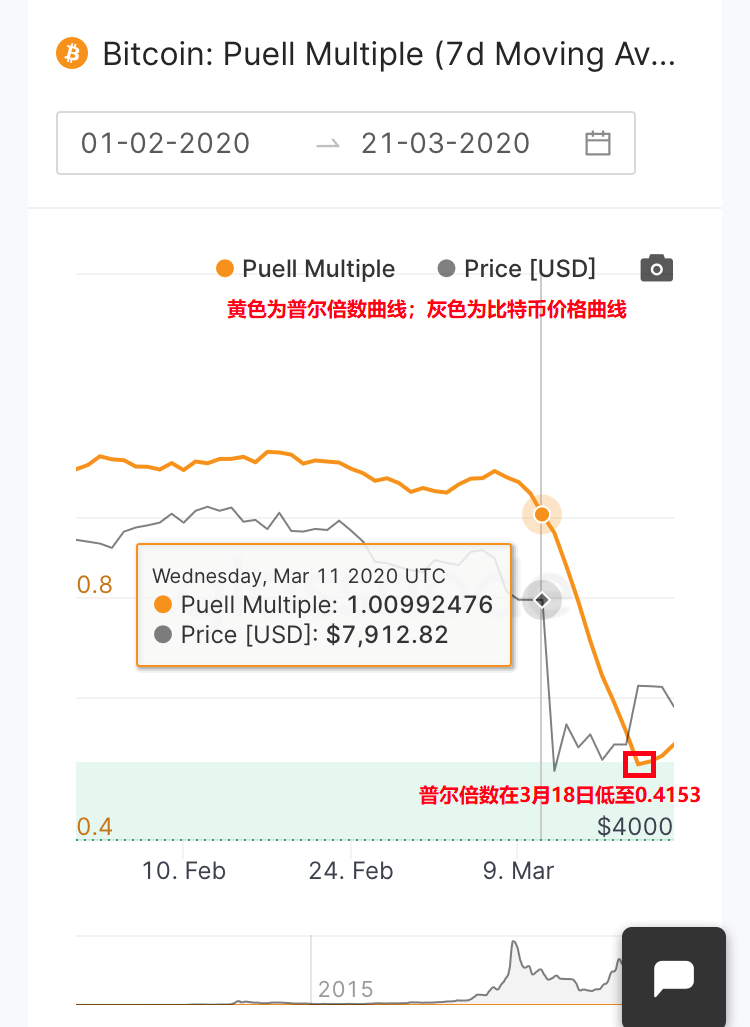Click the red-boxed Puell low point
Screen dimensions: 750x1027
coord(640,765)
